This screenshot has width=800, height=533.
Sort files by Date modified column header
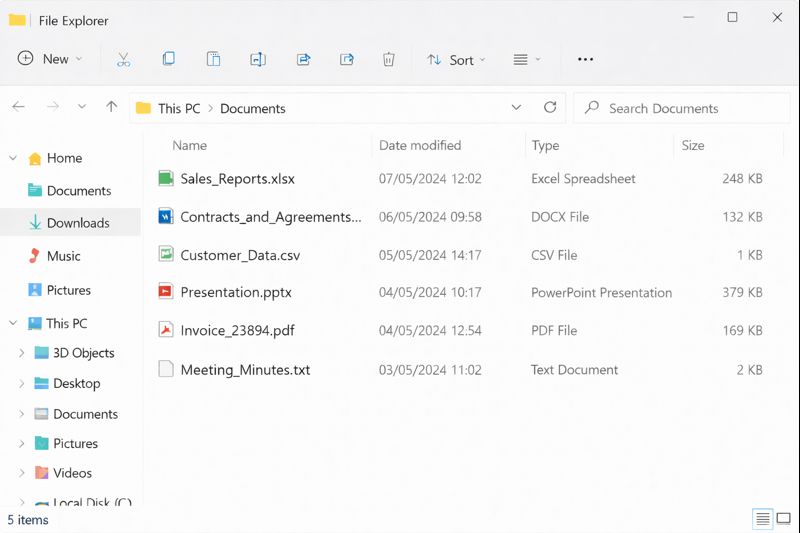420,145
